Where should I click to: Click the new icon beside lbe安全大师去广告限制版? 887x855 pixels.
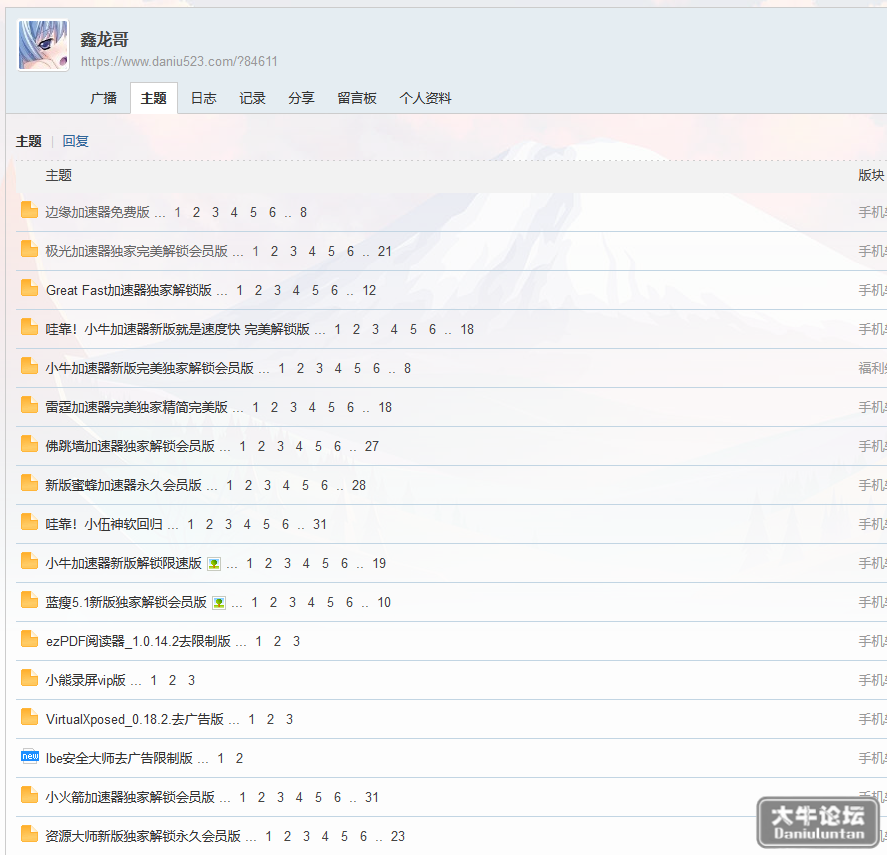coord(29,757)
